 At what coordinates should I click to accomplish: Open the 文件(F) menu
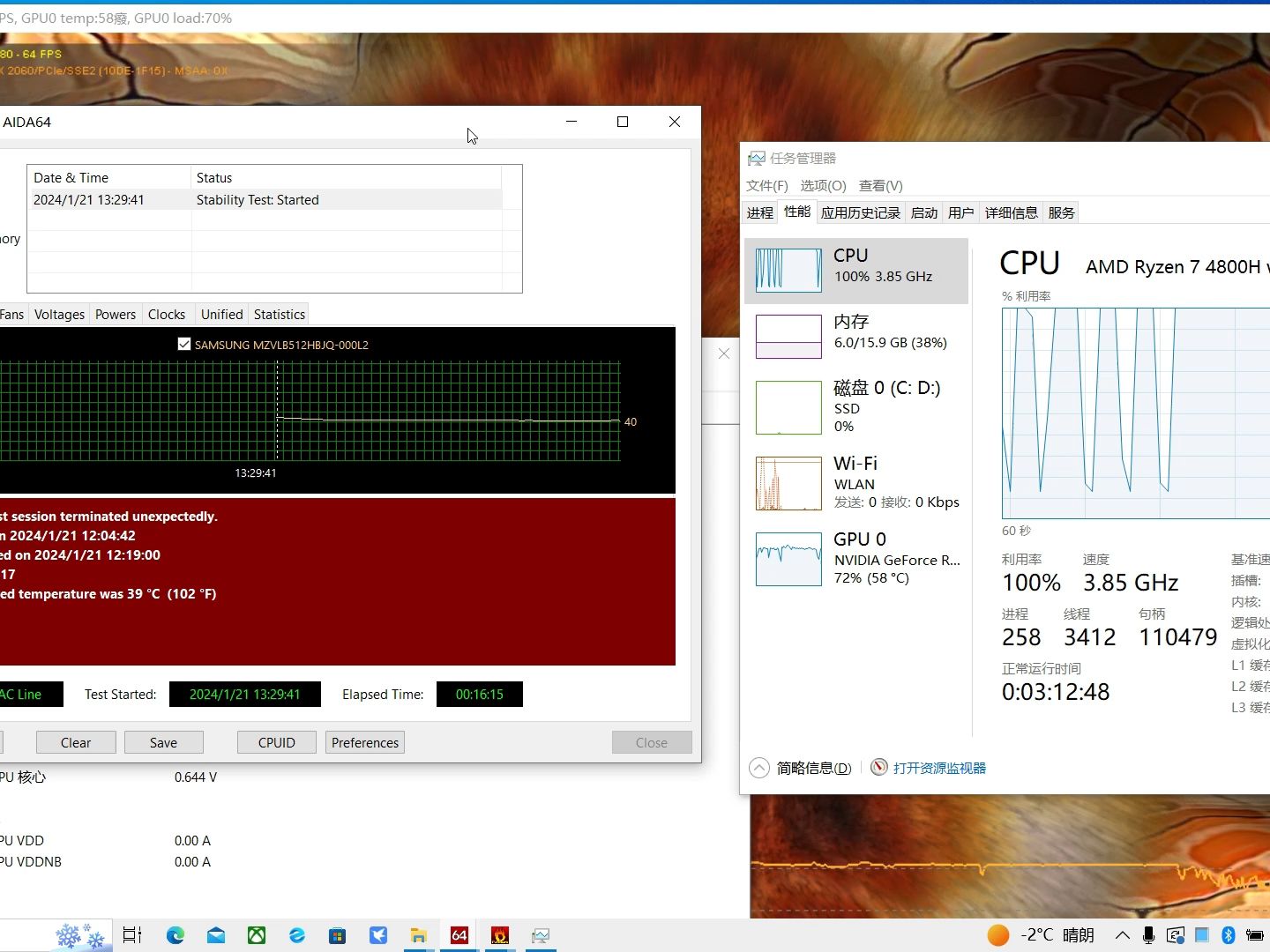click(766, 186)
